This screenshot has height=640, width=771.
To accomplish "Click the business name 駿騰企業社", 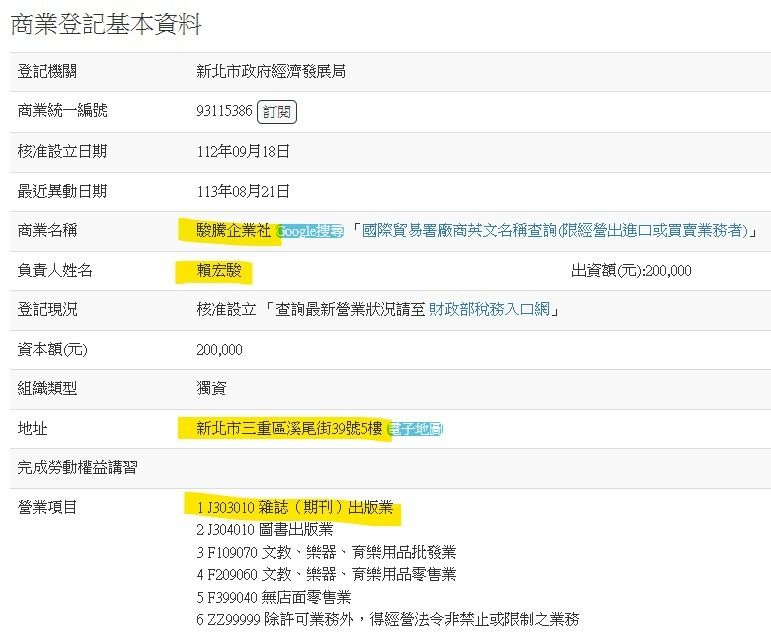I will click(x=233, y=230).
